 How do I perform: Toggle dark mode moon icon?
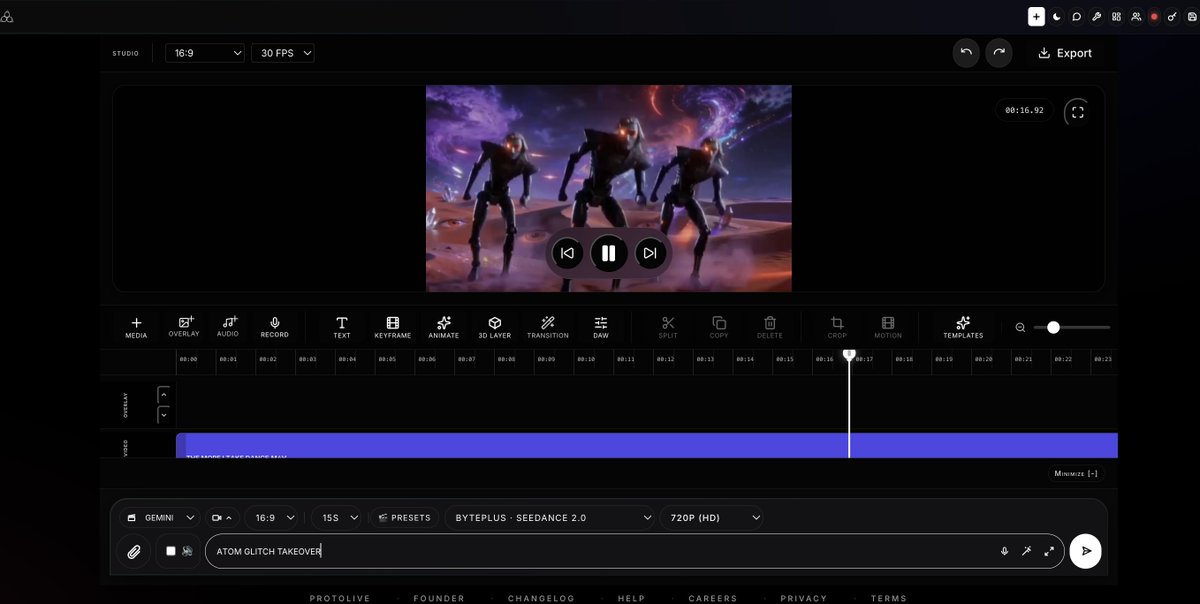[1057, 17]
